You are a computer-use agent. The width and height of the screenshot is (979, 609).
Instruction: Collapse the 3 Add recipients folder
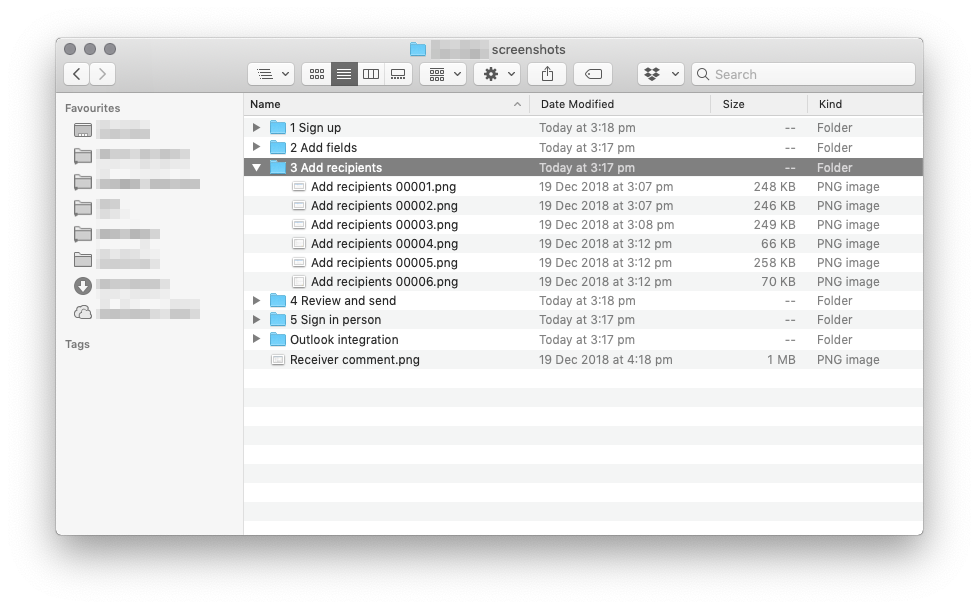pyautogui.click(x=256, y=167)
